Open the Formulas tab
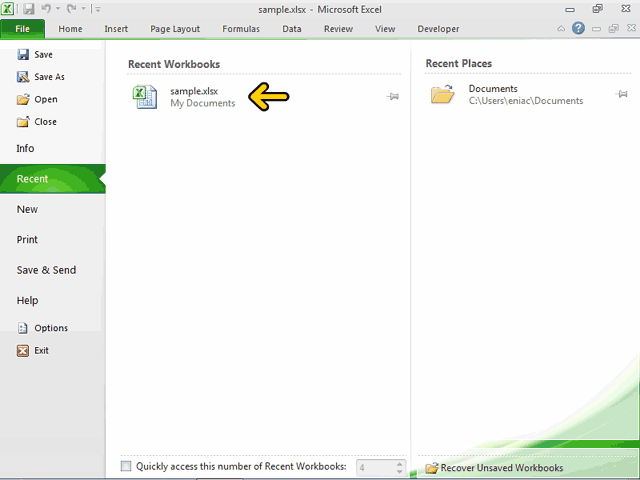 [241, 29]
